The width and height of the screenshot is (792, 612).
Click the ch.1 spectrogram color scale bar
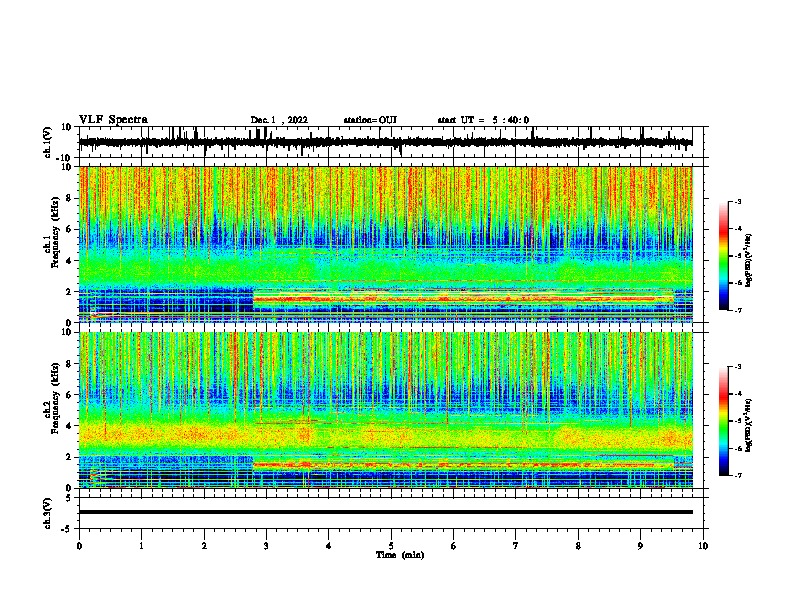[x=724, y=256]
